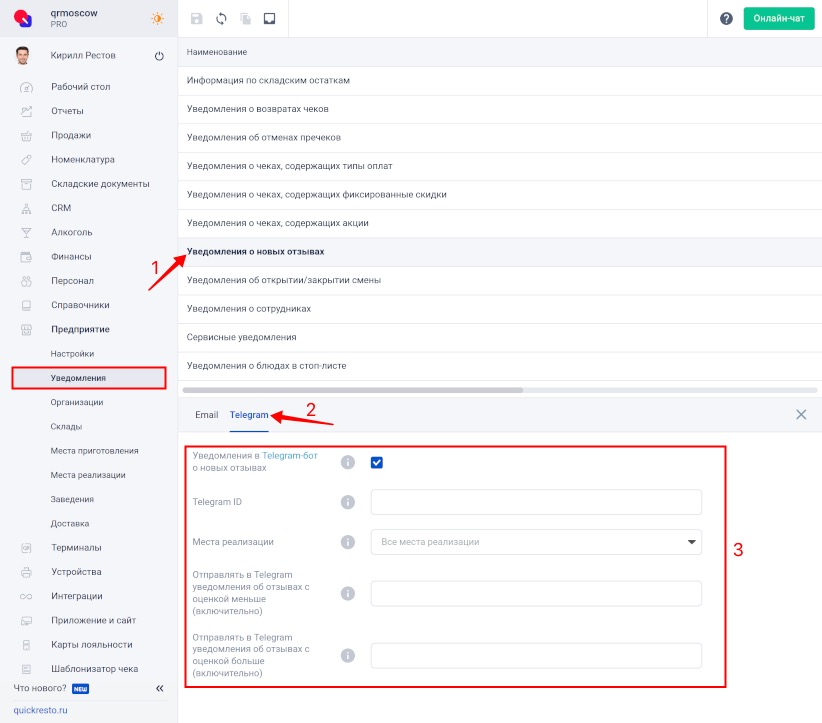822x723 pixels.
Task: Collapse sidebar with double chevron
Action: click(159, 688)
